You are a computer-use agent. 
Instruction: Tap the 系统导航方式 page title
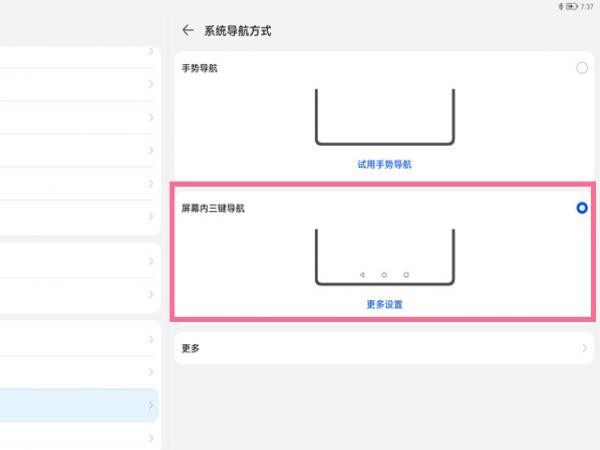(x=238, y=31)
